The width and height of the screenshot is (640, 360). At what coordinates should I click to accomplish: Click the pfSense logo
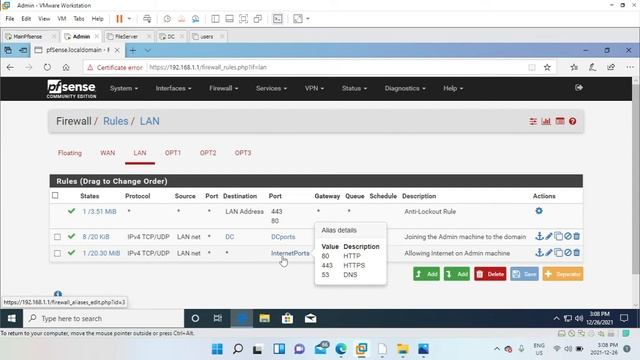click(x=71, y=89)
